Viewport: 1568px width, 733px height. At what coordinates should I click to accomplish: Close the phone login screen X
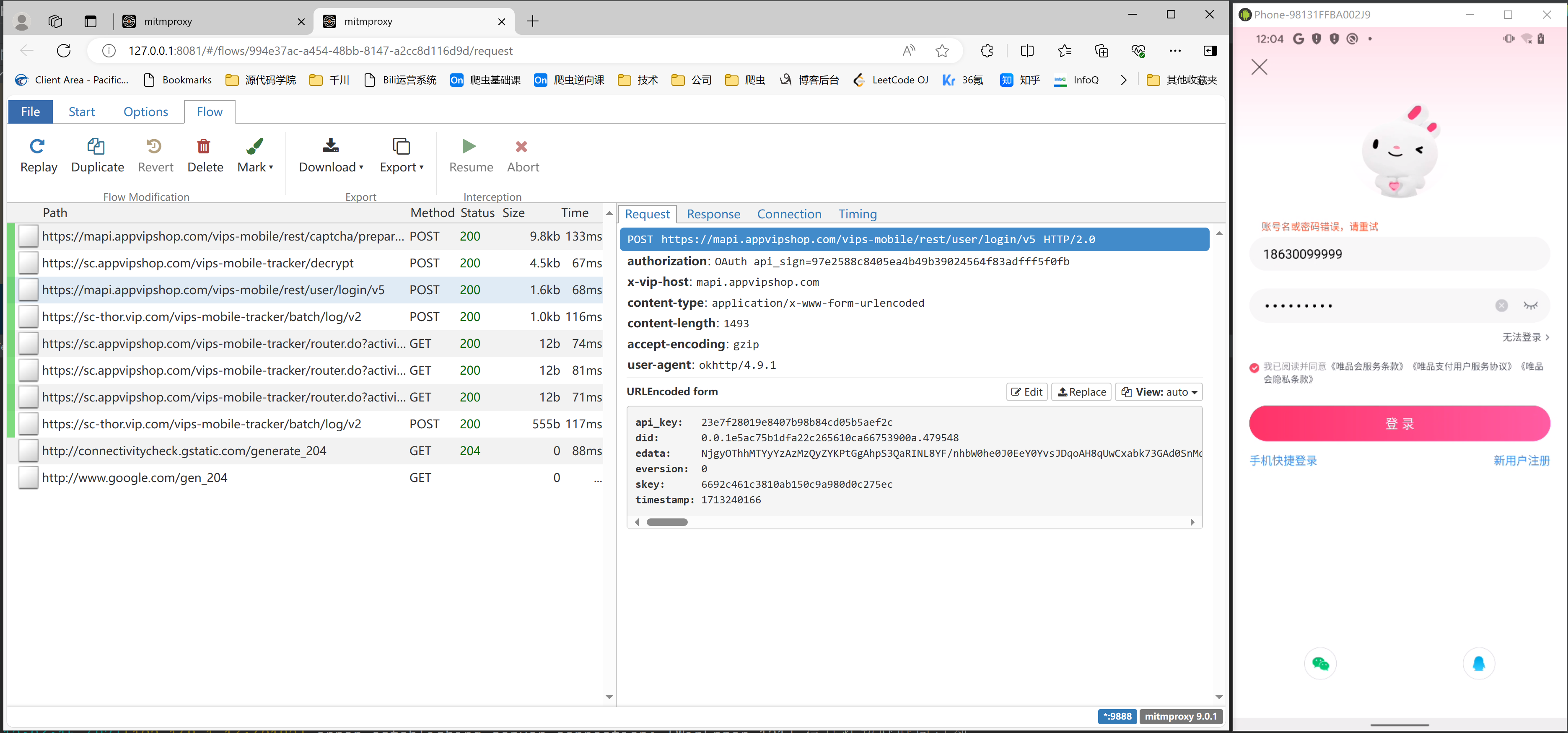[1259, 66]
